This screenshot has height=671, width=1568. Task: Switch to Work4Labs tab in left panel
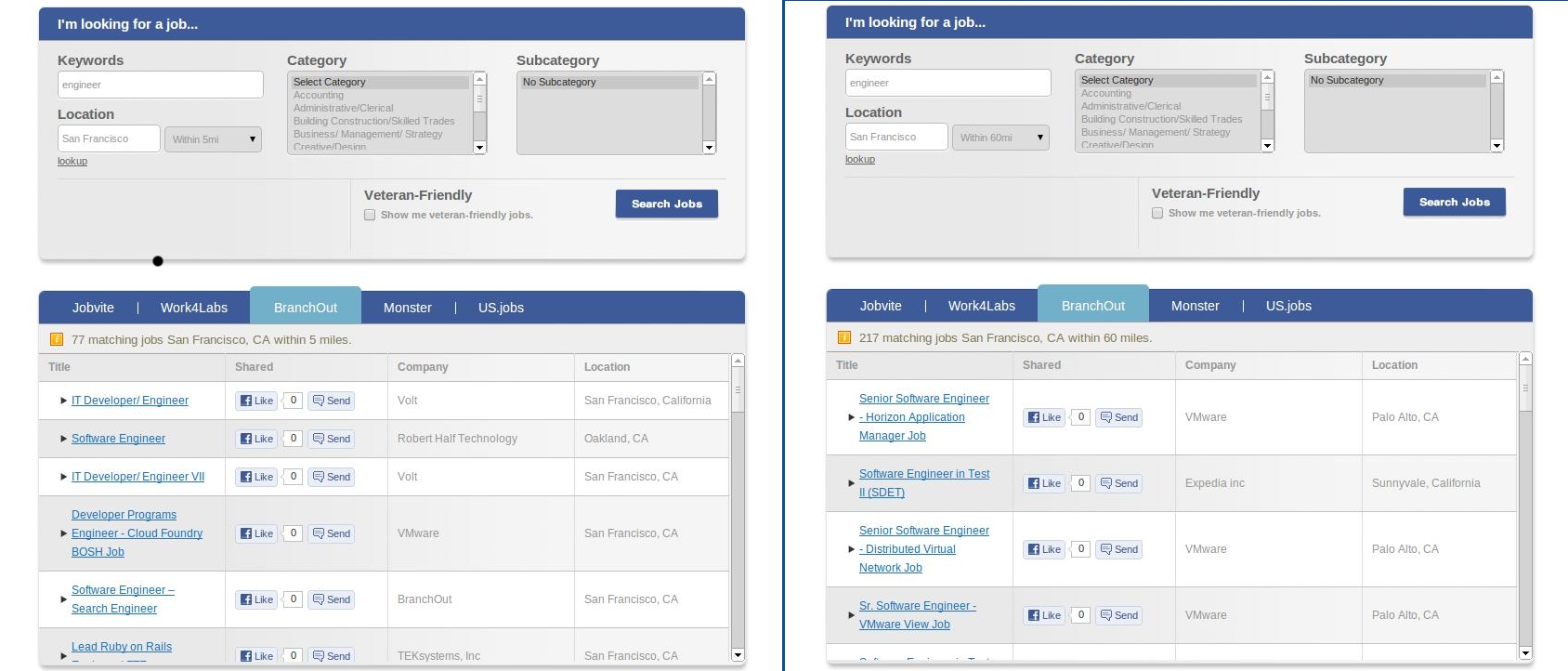[x=194, y=308]
